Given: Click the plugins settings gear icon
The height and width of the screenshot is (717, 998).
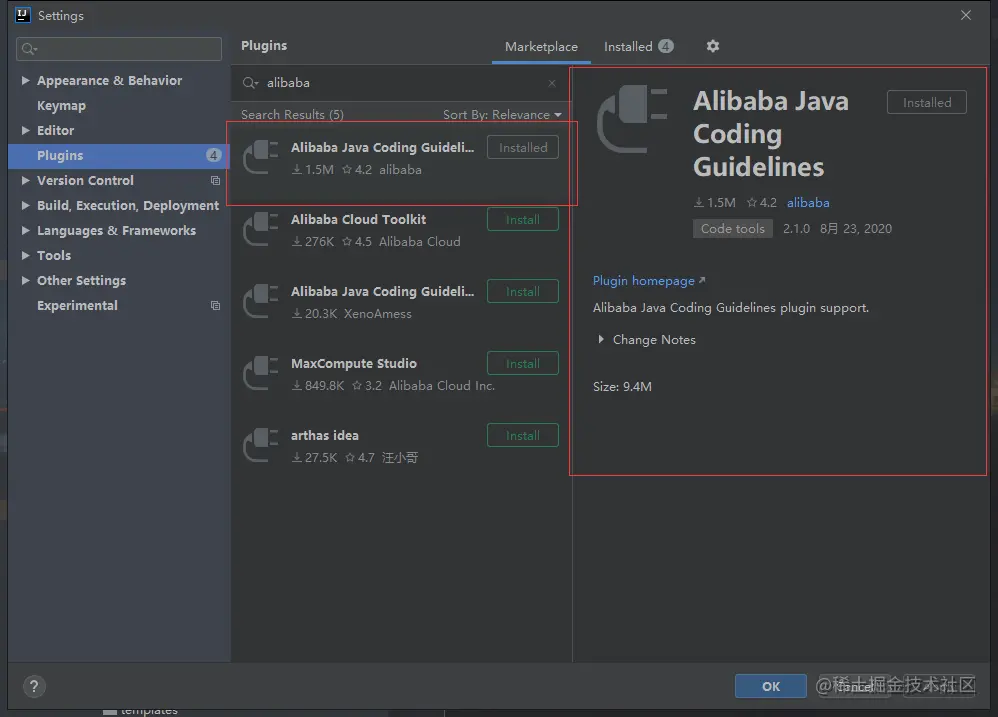Looking at the screenshot, I should (x=713, y=46).
